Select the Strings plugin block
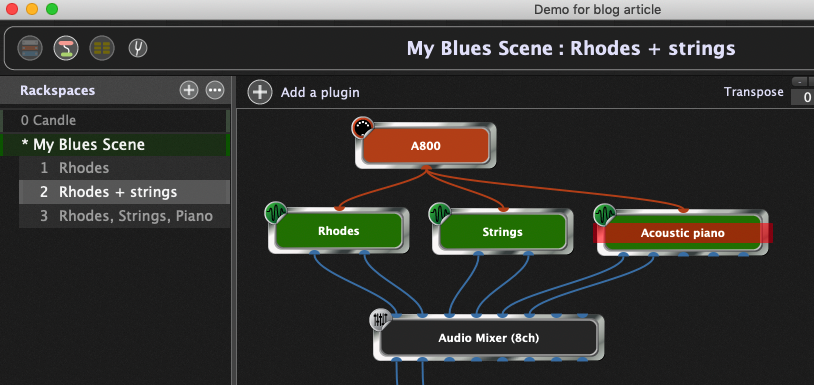814x385 pixels. pyautogui.click(x=502, y=231)
